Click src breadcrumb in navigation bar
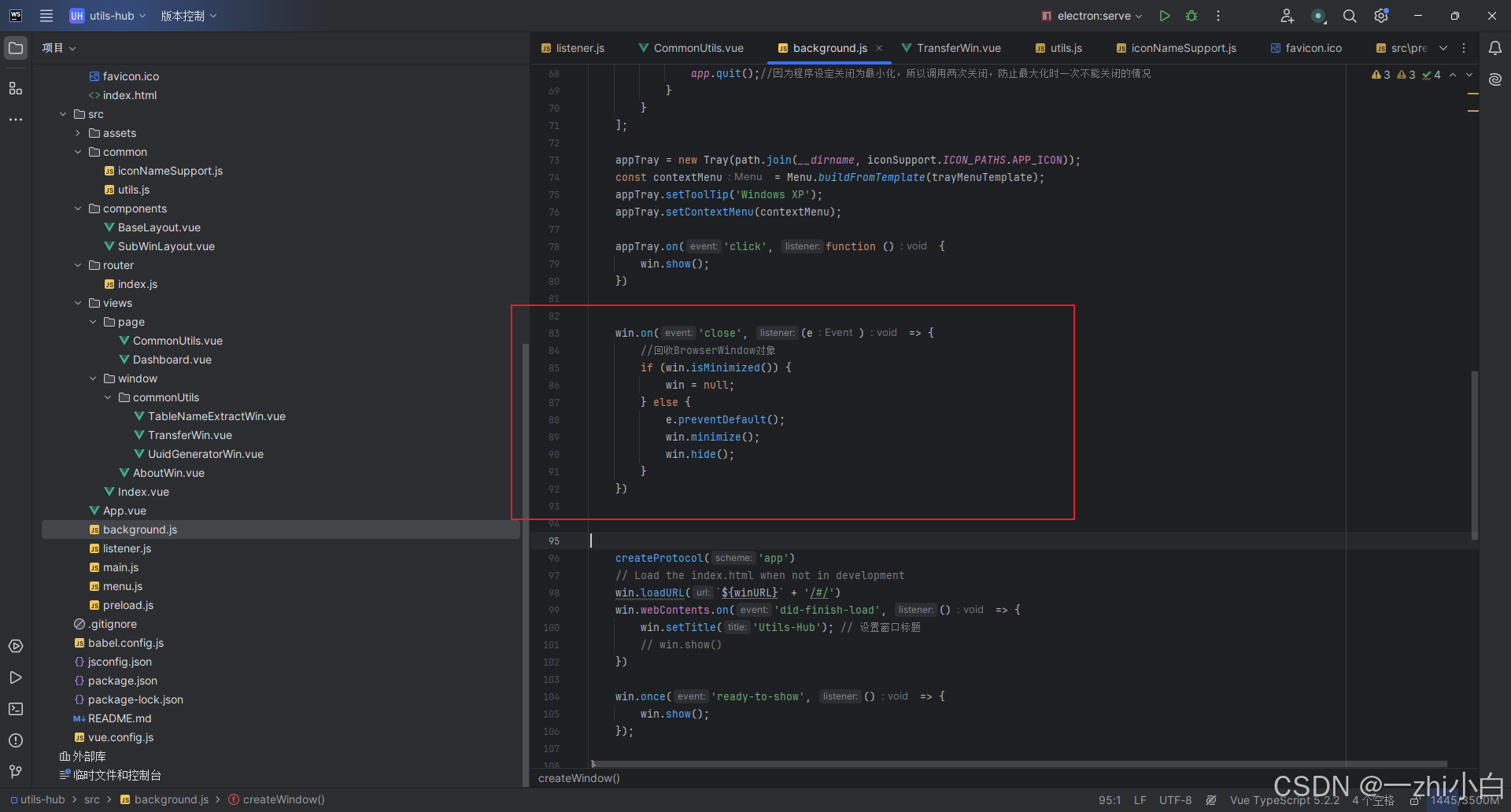Viewport: 1511px width, 812px height. click(92, 800)
